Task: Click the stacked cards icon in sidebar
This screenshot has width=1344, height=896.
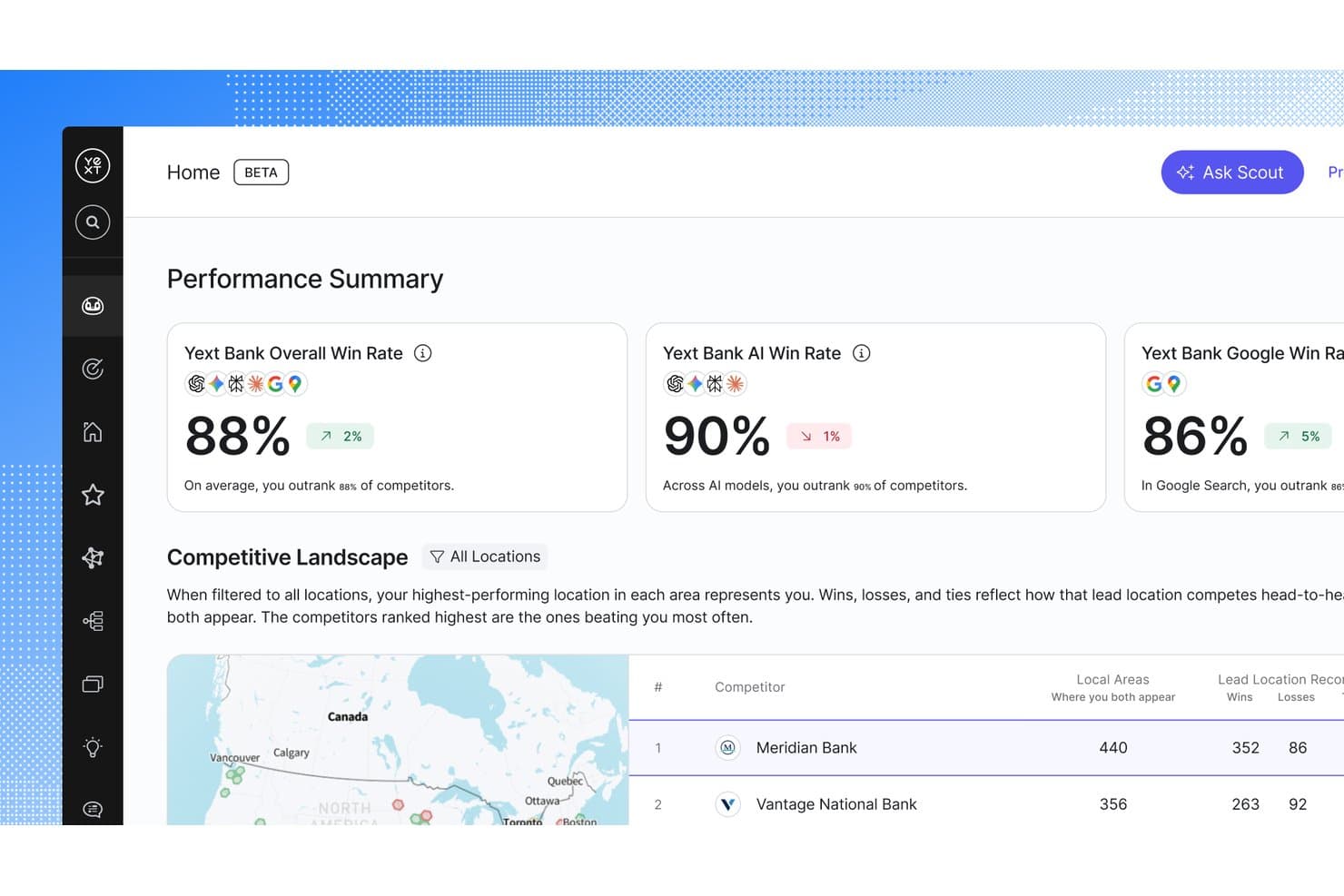Action: point(93,684)
